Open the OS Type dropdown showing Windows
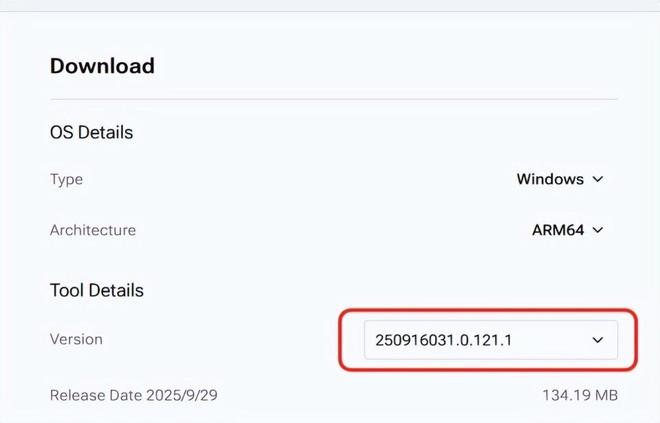The image size is (660, 423). [x=560, y=180]
